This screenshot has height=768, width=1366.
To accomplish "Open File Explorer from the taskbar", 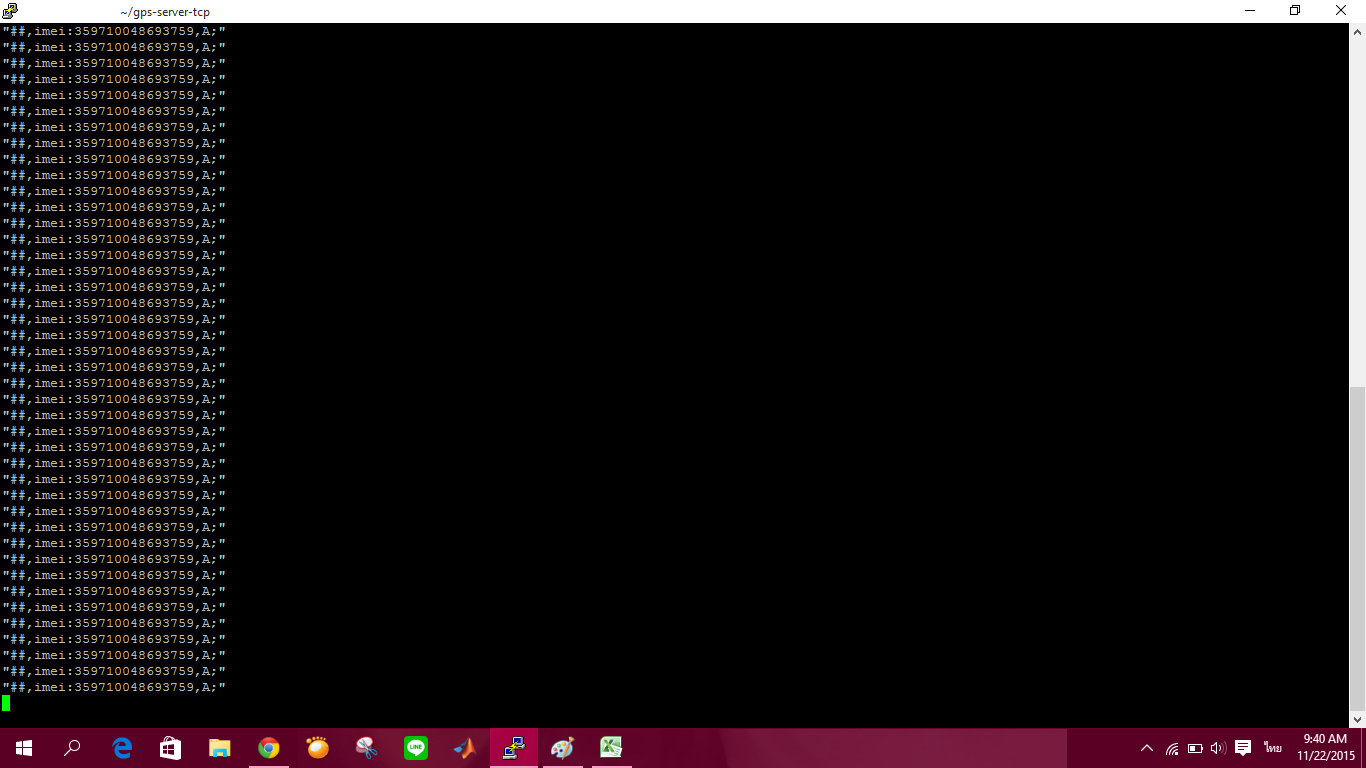I will [x=220, y=748].
